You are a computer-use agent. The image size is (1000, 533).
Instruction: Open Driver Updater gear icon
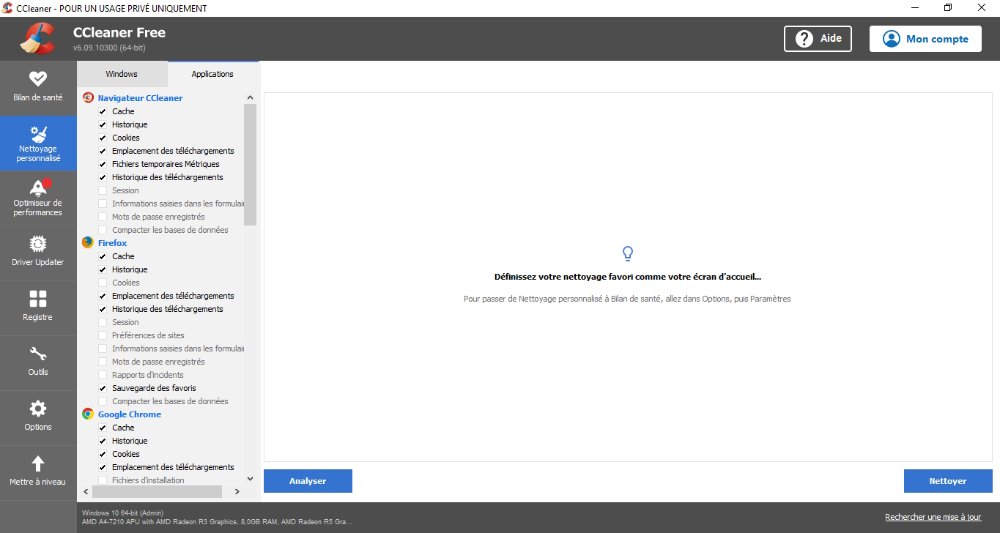click(x=38, y=244)
